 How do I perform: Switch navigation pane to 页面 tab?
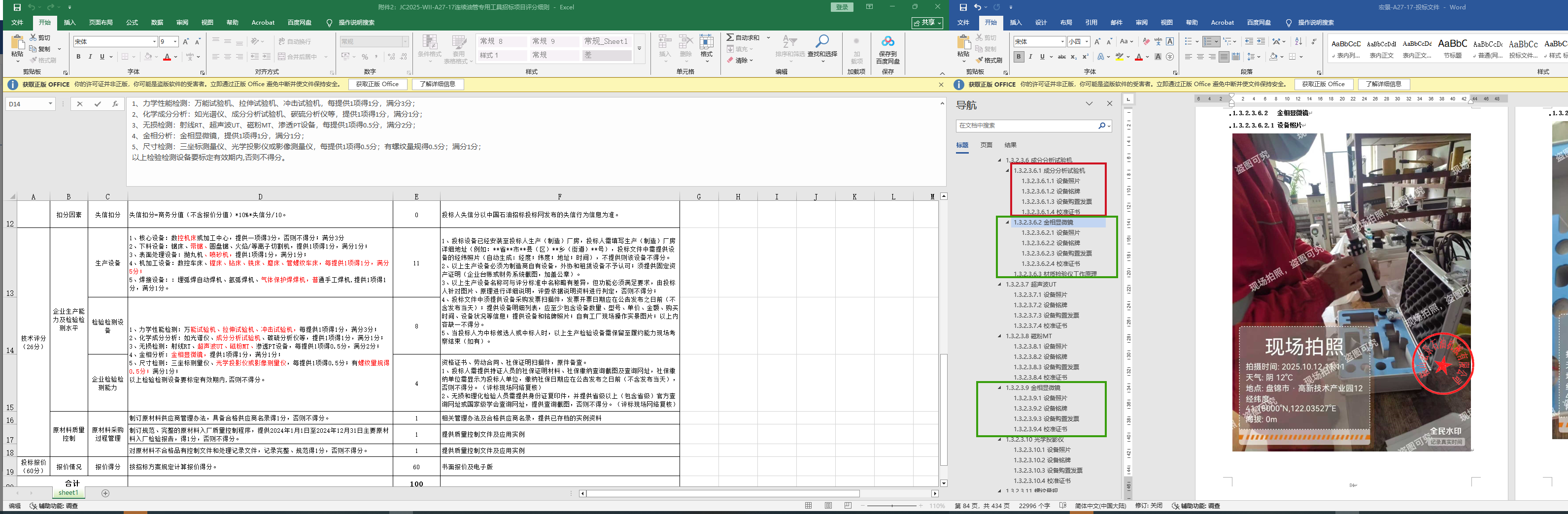[x=986, y=145]
